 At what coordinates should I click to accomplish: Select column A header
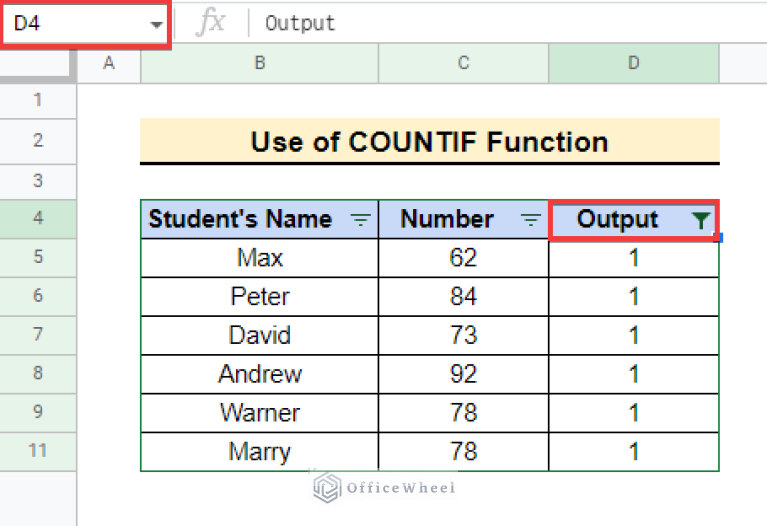108,64
